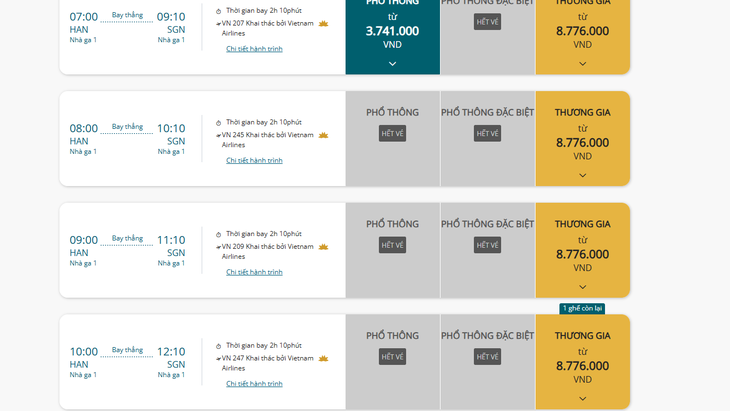The height and width of the screenshot is (411, 730).
Task: Click sold-out badge under Phổ Thông for 09:00 flight
Action: (x=392, y=245)
